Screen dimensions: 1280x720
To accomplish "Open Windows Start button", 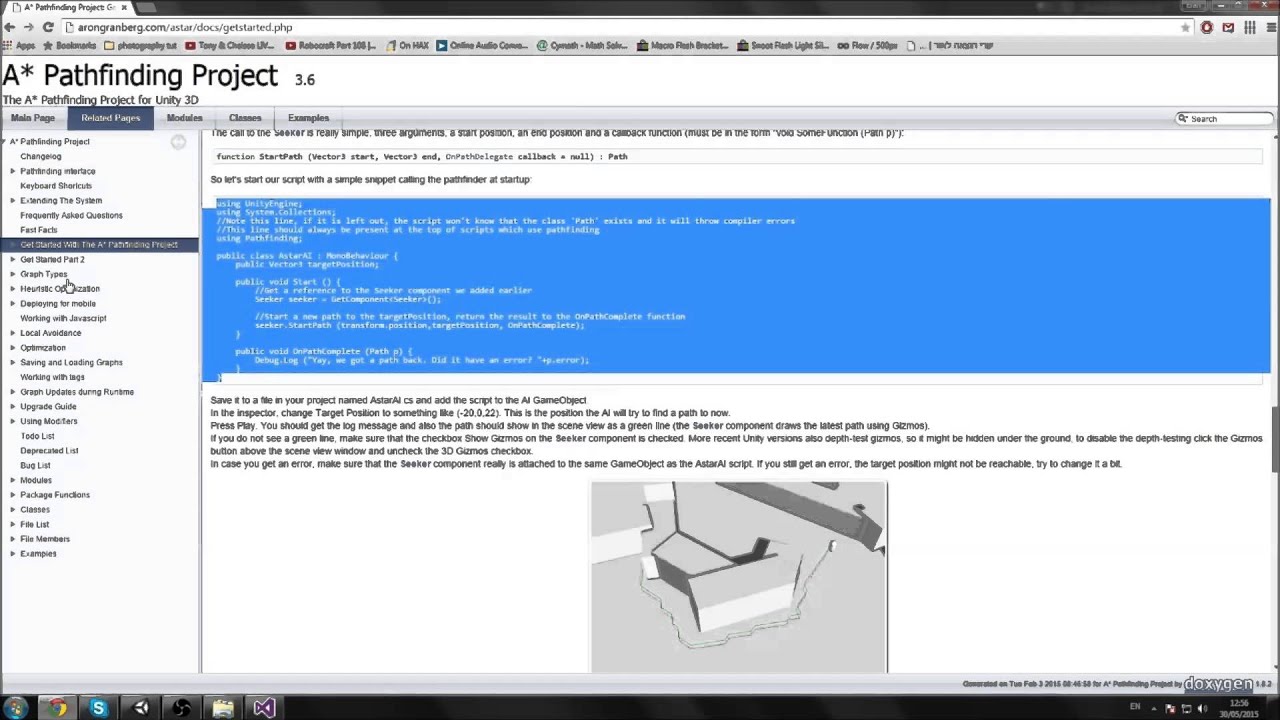I will tap(15, 708).
